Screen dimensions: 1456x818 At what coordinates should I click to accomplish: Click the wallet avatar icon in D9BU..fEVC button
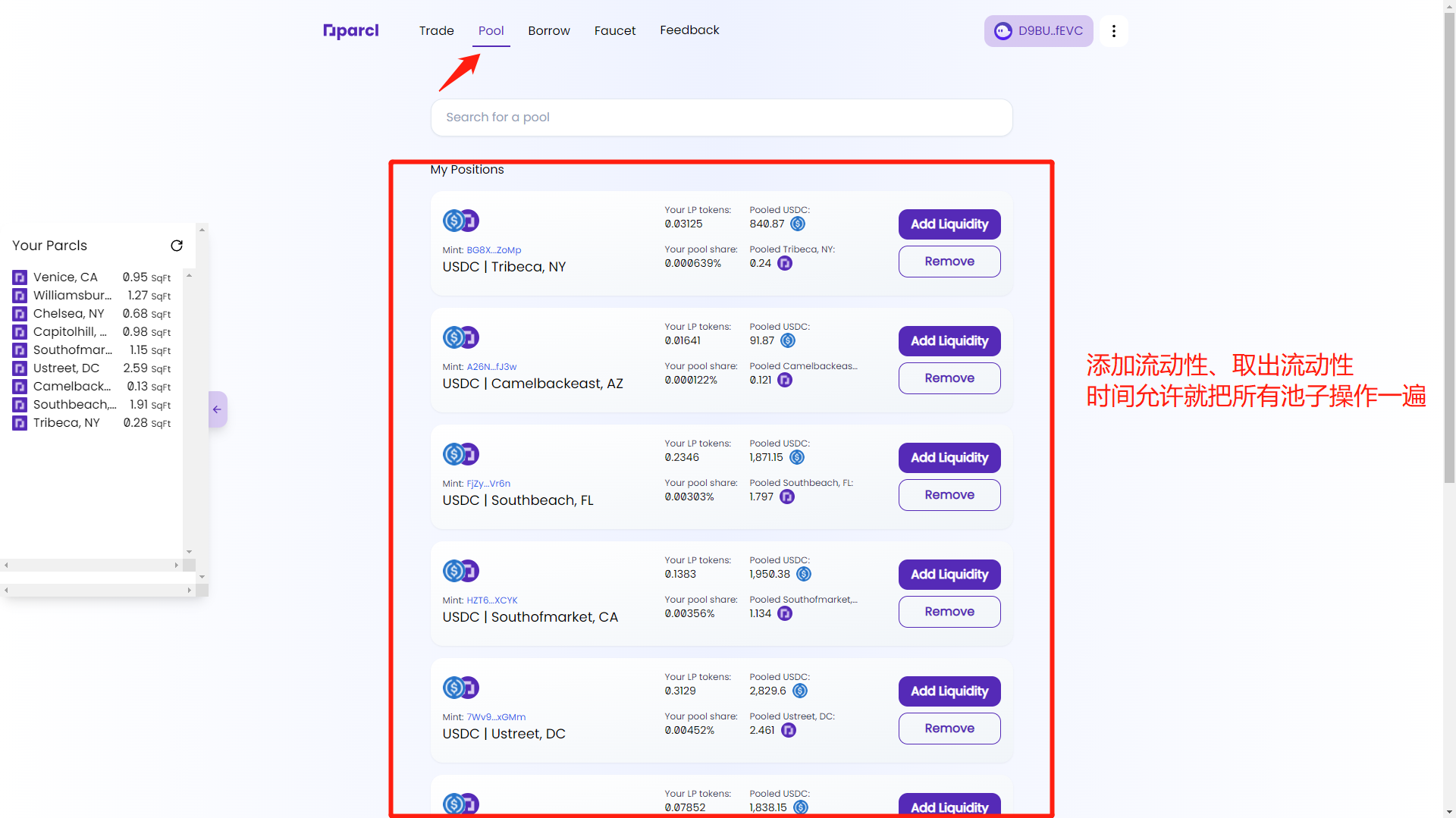coord(1003,31)
